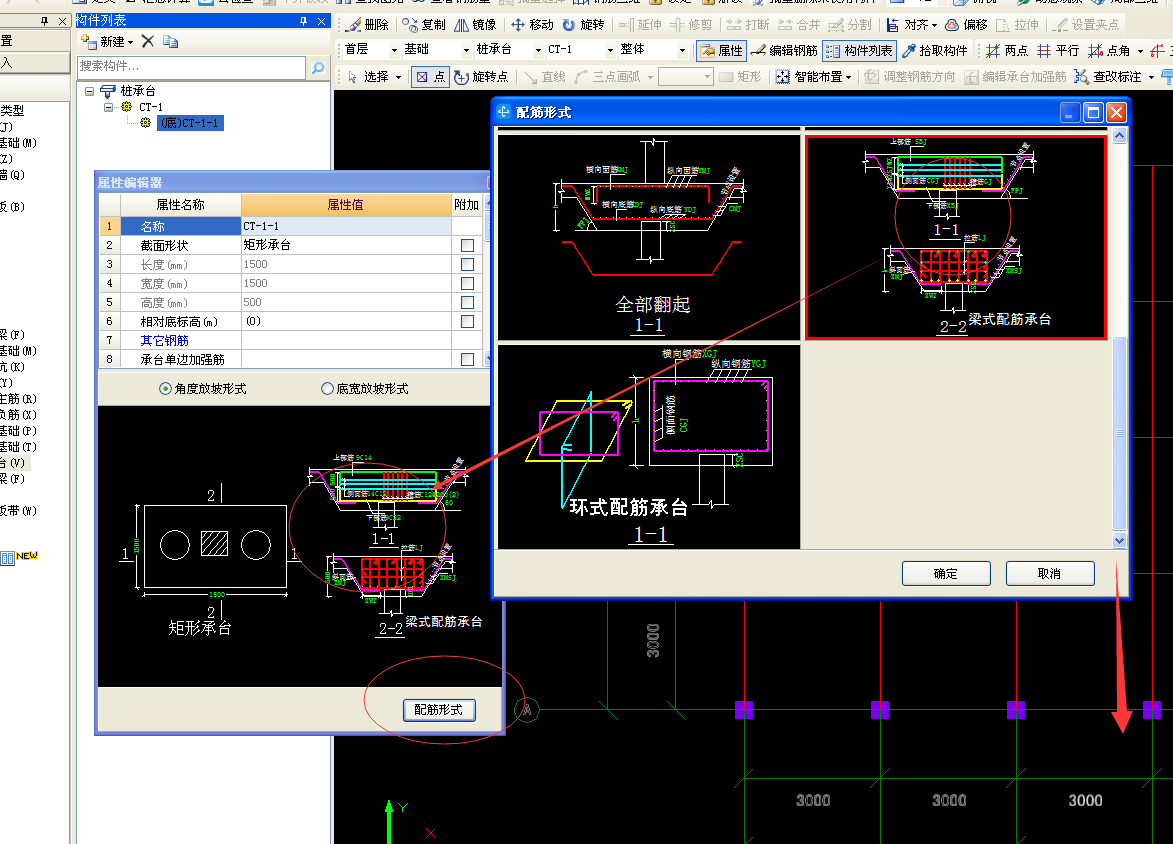
Task: Click the search magnifier in 构件列表
Action: coord(318,67)
